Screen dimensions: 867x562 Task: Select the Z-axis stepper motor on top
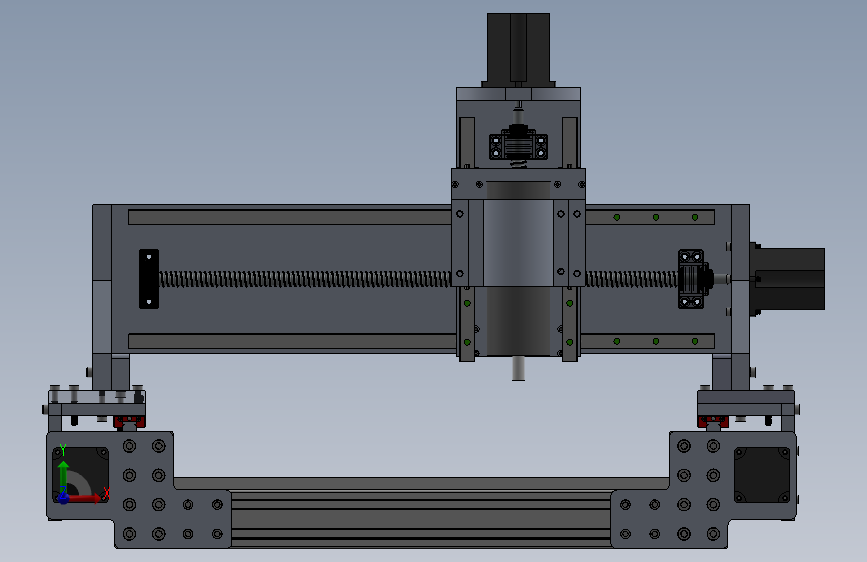pos(518,50)
